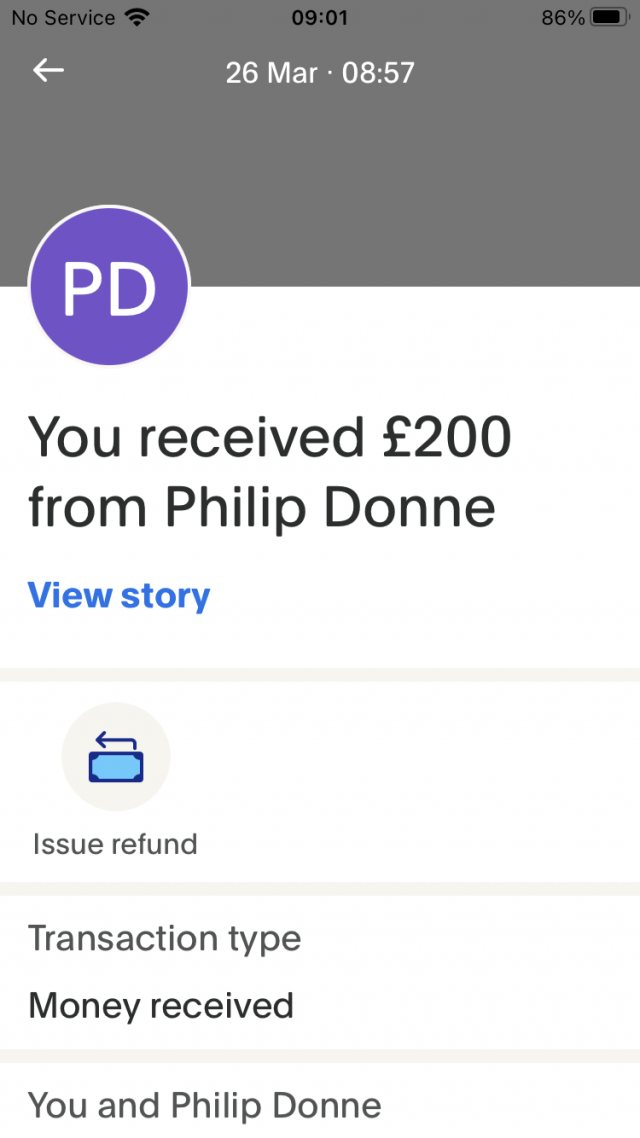Tap the from Philip Donne text line
Viewport: 640px width, 1138px height.
[x=261, y=507]
